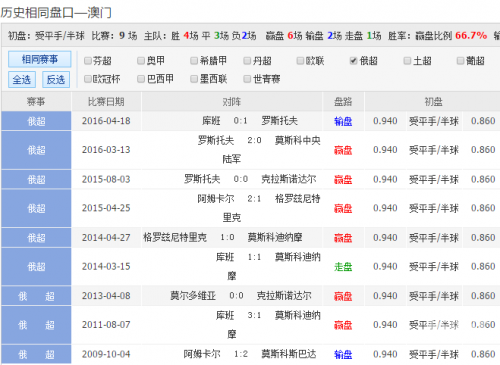Check the 世青赛 league checkbox
Screen dimensions: 500x365
point(247,79)
